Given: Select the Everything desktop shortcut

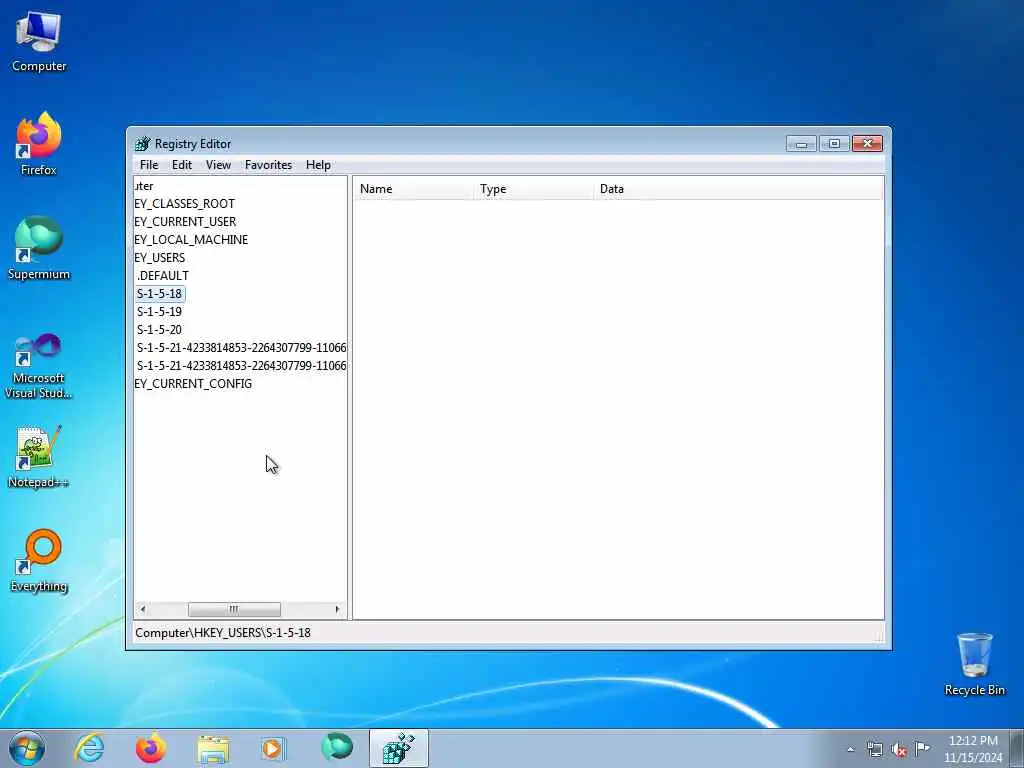Looking at the screenshot, I should pos(39,561).
